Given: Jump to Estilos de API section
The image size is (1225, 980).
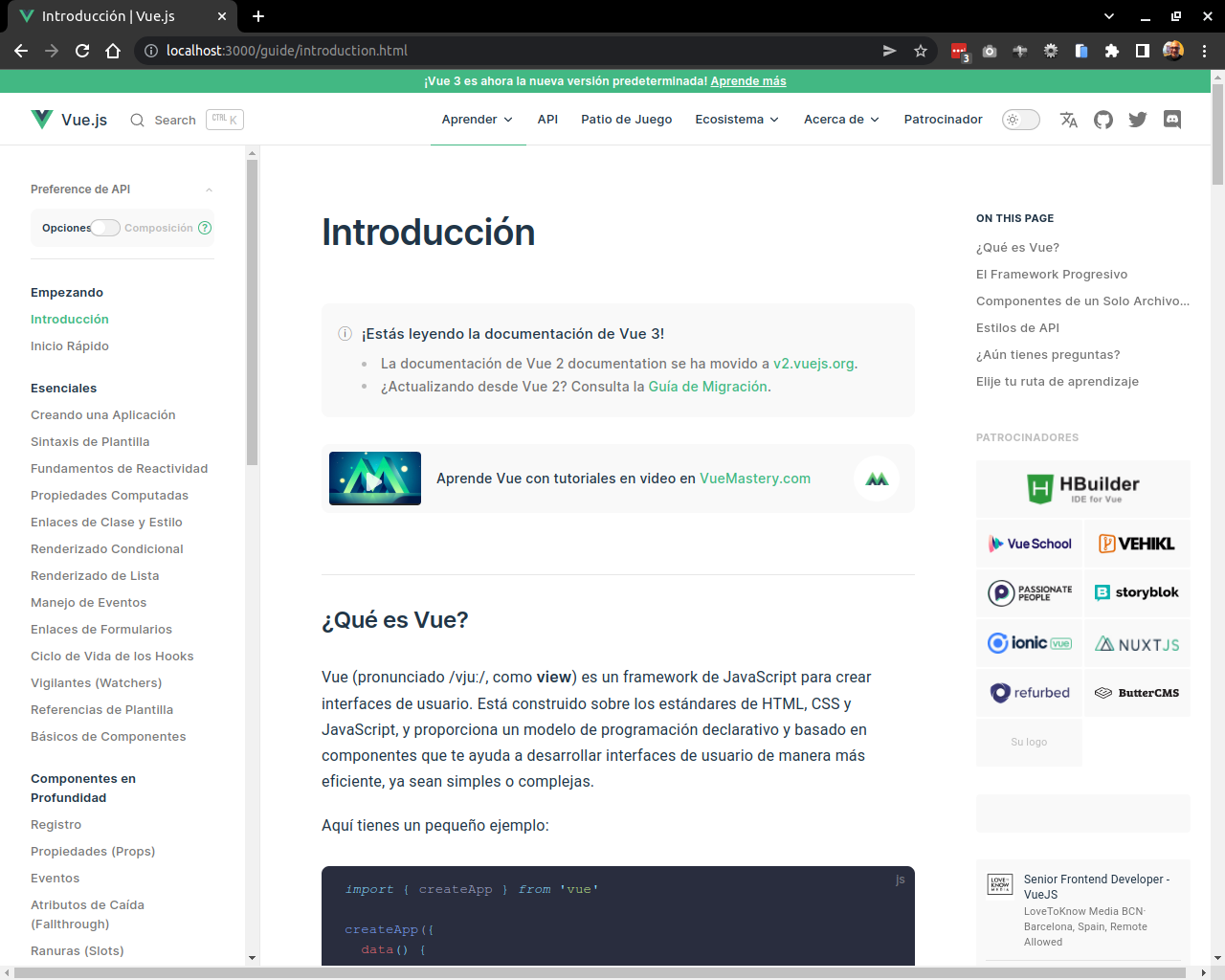Looking at the screenshot, I should click(x=1017, y=328).
